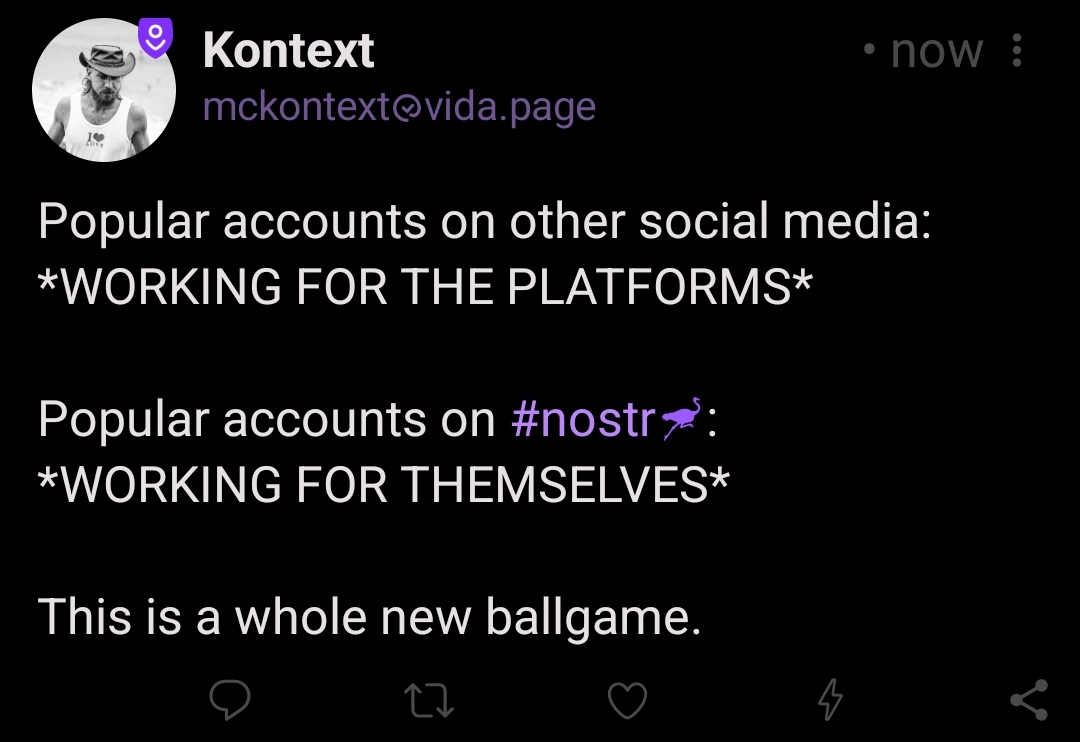Share the post using the share icon
1080x742 pixels.
1029,700
